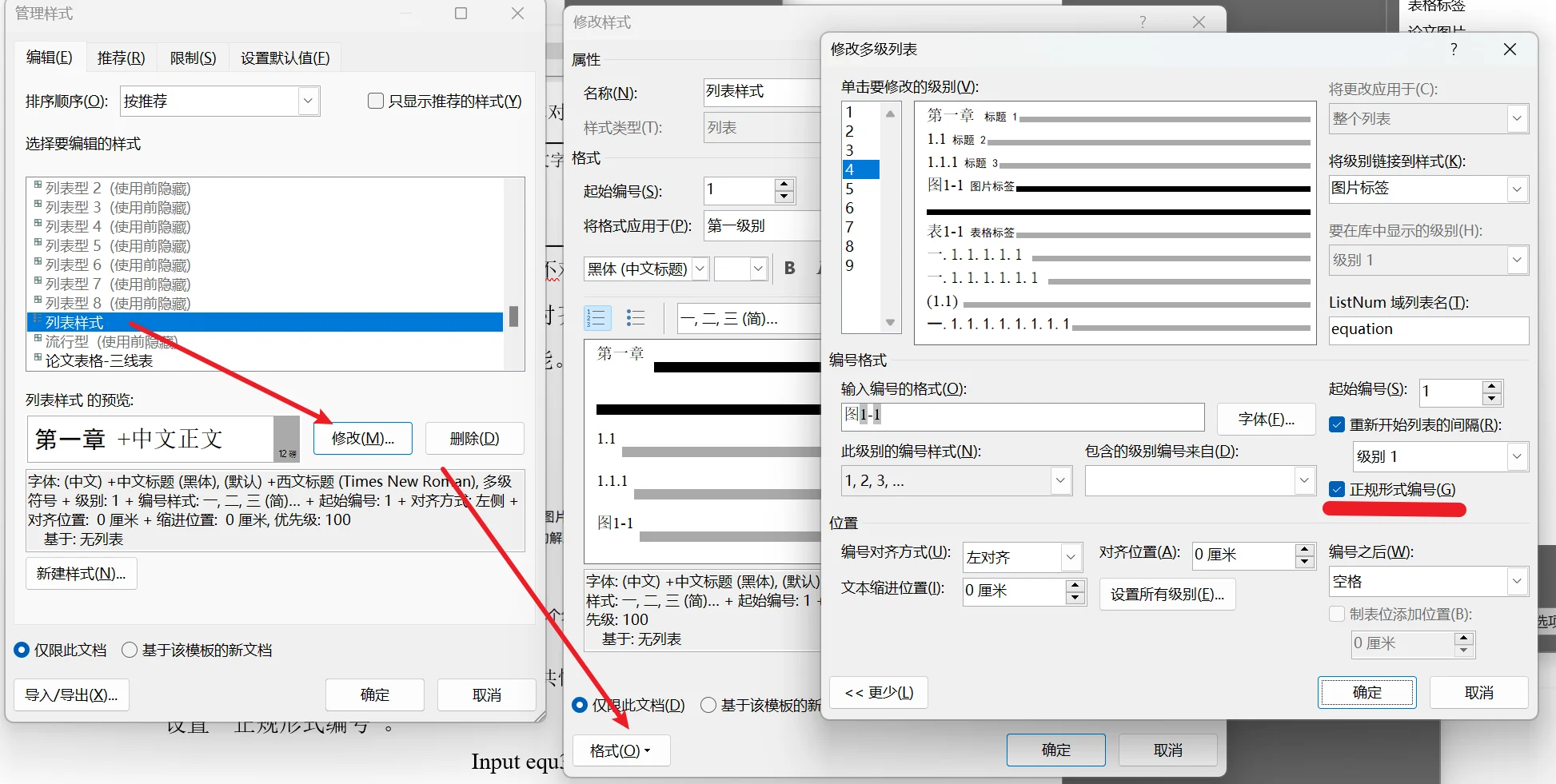Open the 将级别链接到样式 dropdown
Screen dimensions: 1556x784
tap(1517, 189)
